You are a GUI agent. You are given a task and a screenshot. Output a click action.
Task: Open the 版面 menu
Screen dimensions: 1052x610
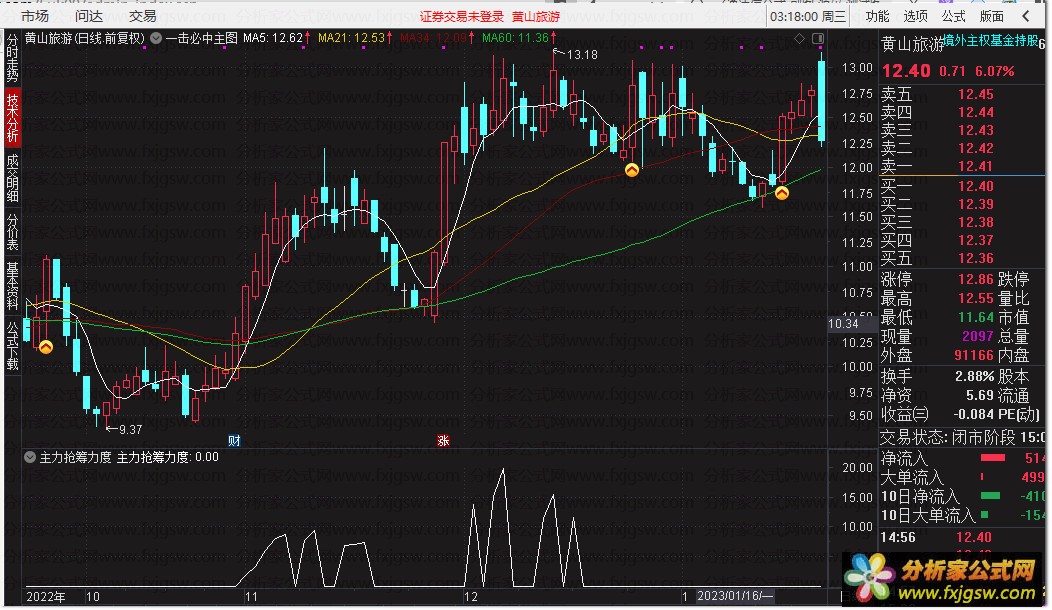[992, 16]
